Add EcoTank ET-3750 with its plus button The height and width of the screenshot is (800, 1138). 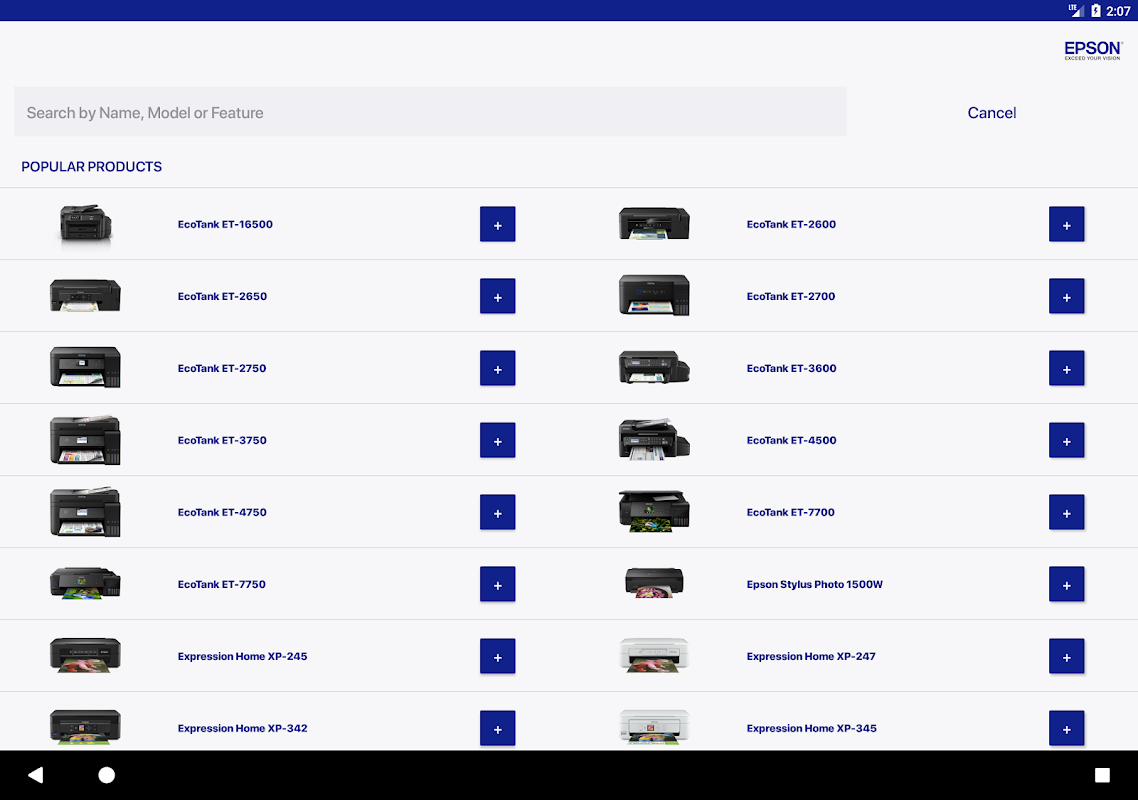pyautogui.click(x=497, y=440)
